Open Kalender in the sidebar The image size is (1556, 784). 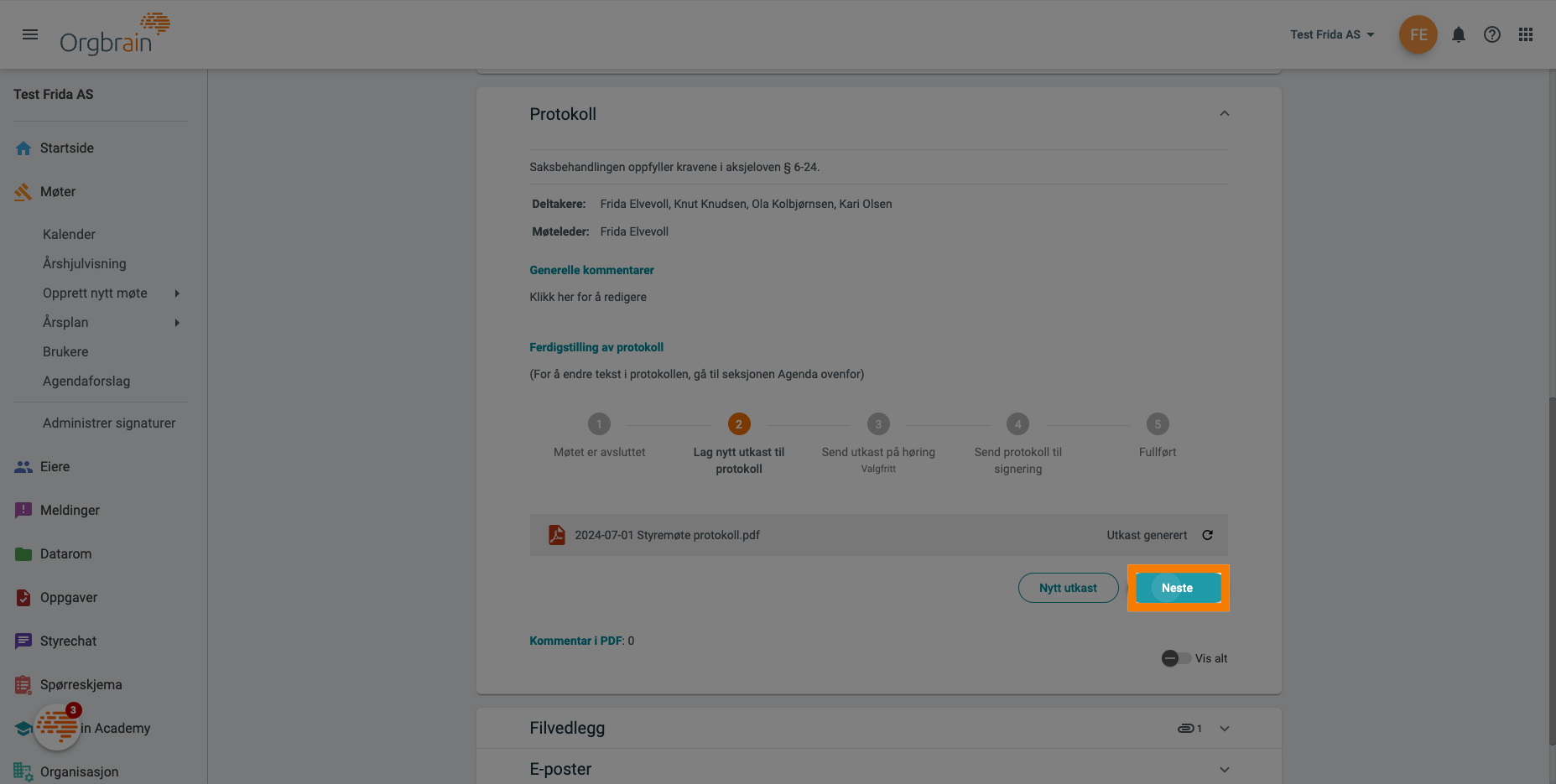(x=69, y=235)
